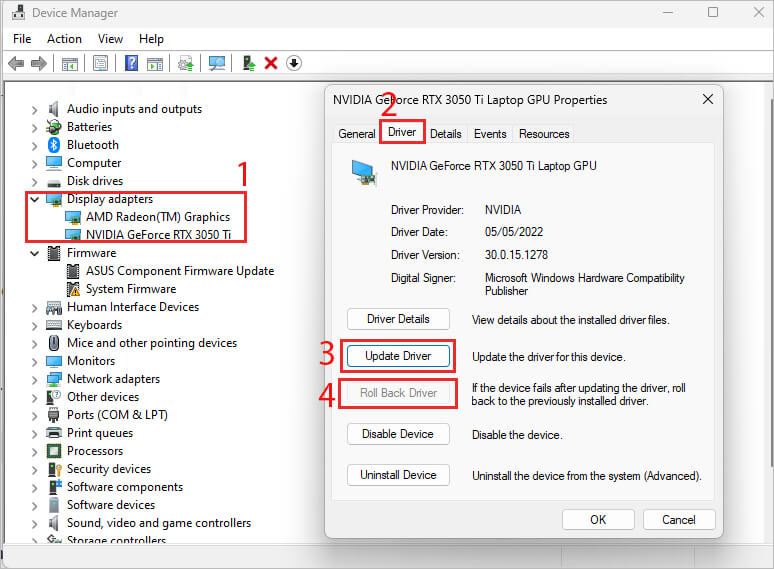The width and height of the screenshot is (774, 569).
Task: Click Show/Hide Console Tree toolbar icon
Action: 70,64
